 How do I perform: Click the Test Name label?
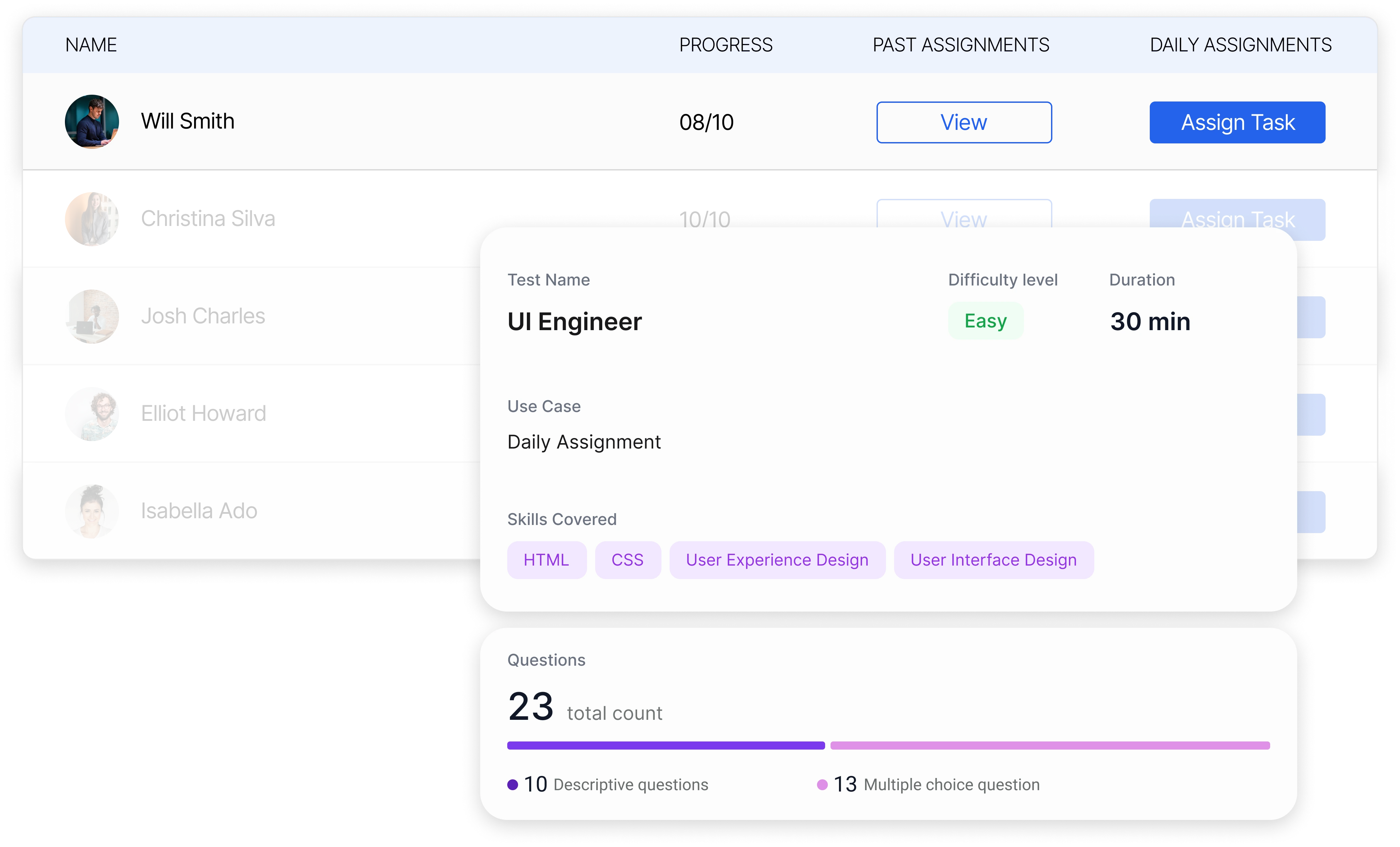[x=548, y=280]
